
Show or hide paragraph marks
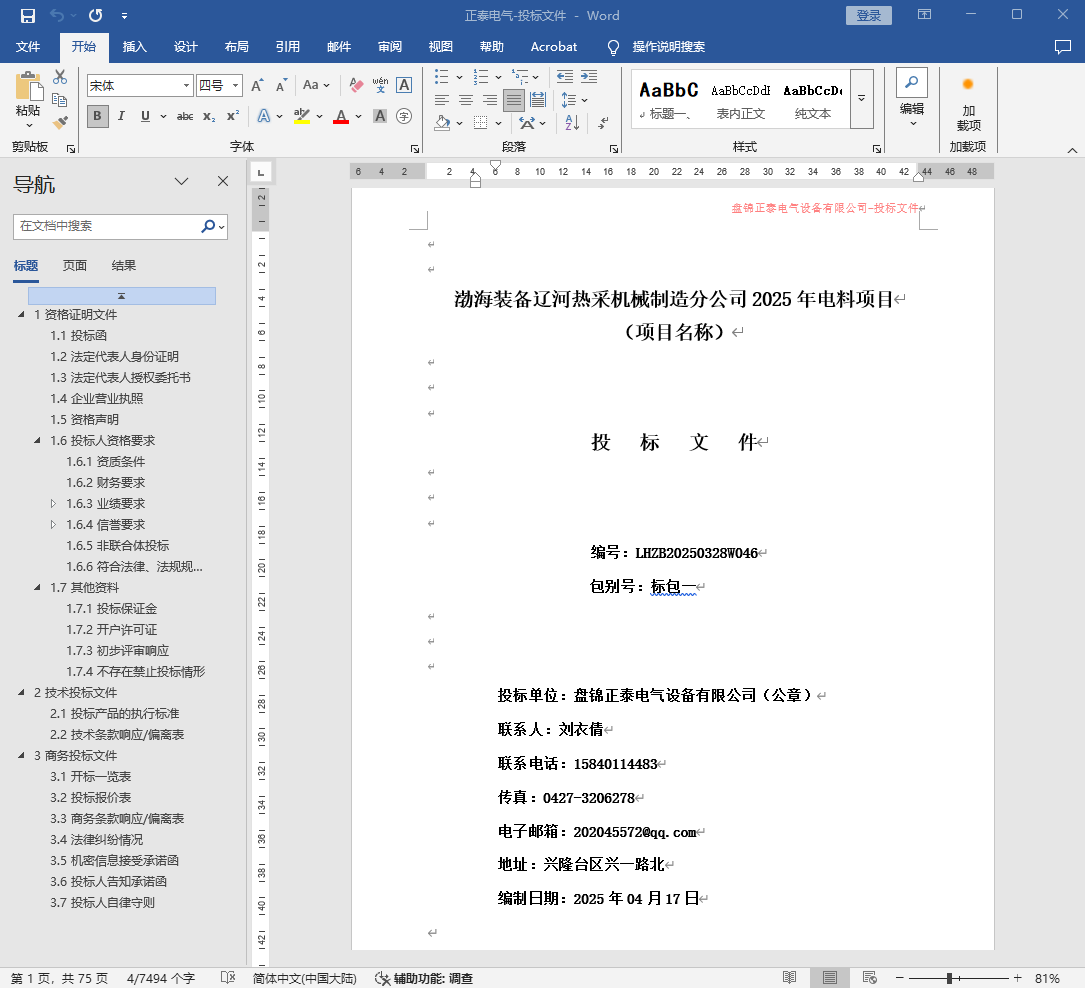coord(603,123)
